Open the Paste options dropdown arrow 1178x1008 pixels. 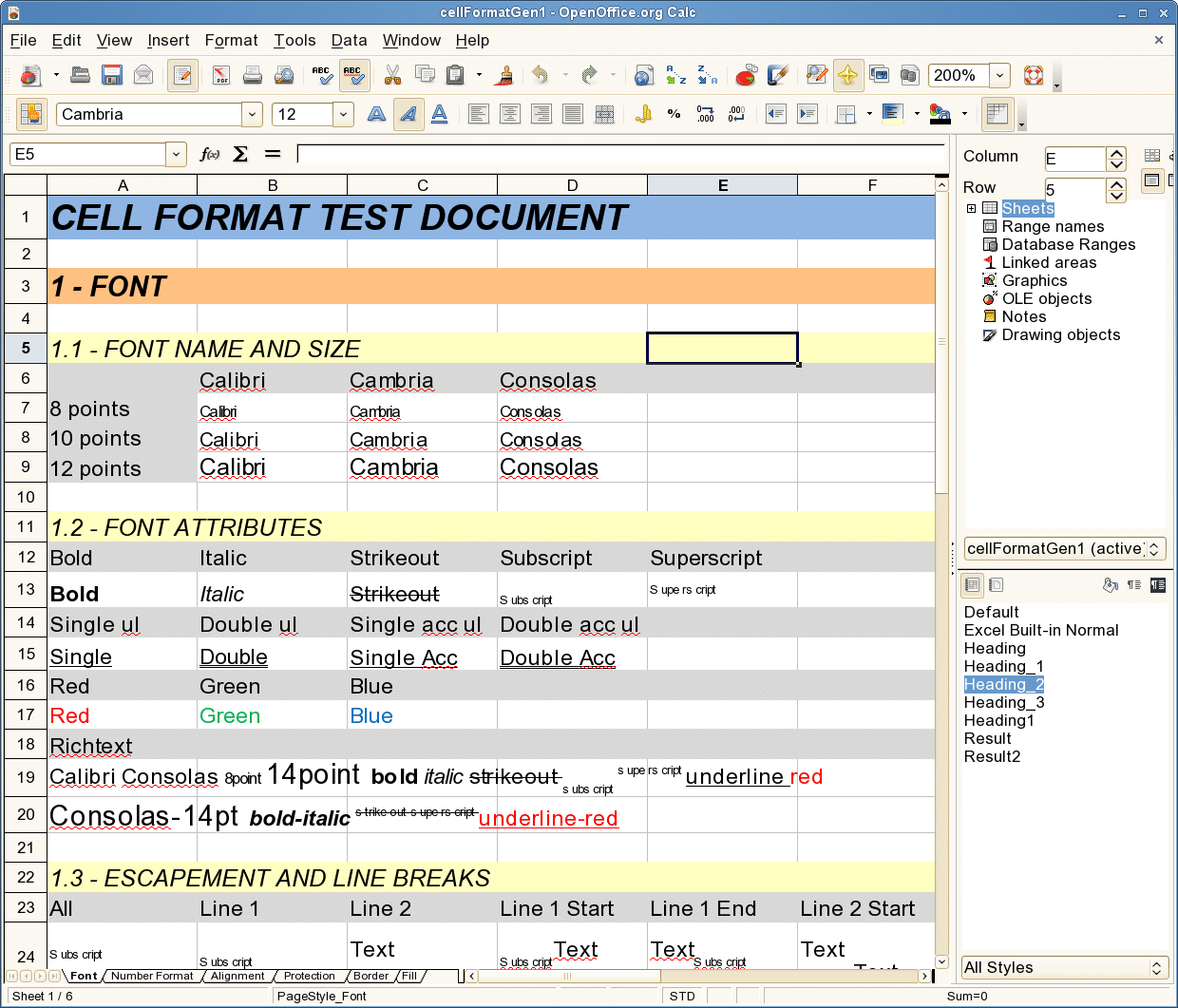479,75
